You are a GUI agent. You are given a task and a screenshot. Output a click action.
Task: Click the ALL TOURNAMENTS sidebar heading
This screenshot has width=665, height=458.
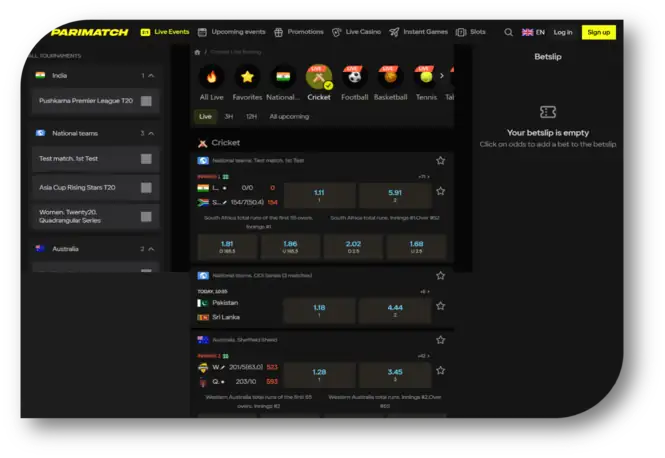tap(55, 56)
